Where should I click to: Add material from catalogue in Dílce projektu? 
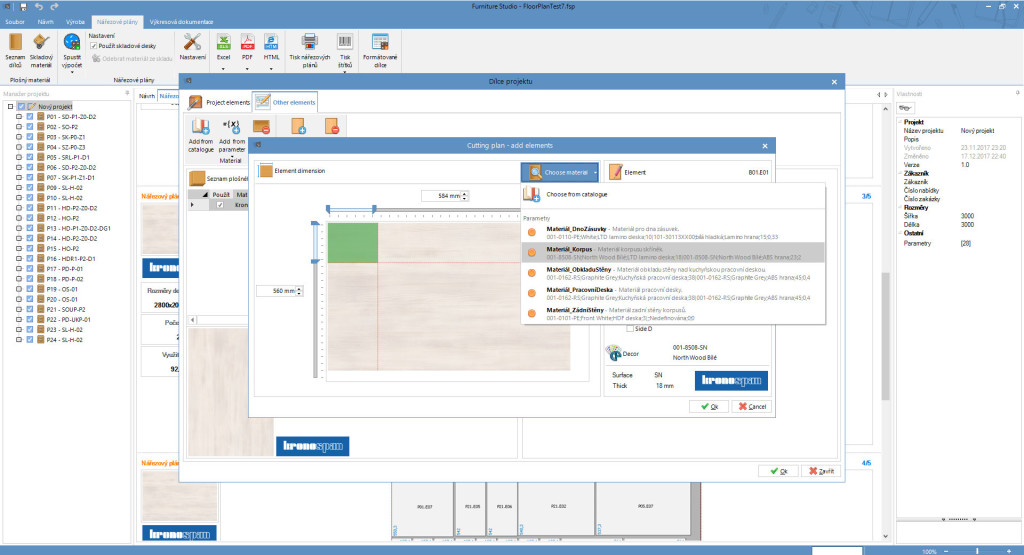point(200,136)
